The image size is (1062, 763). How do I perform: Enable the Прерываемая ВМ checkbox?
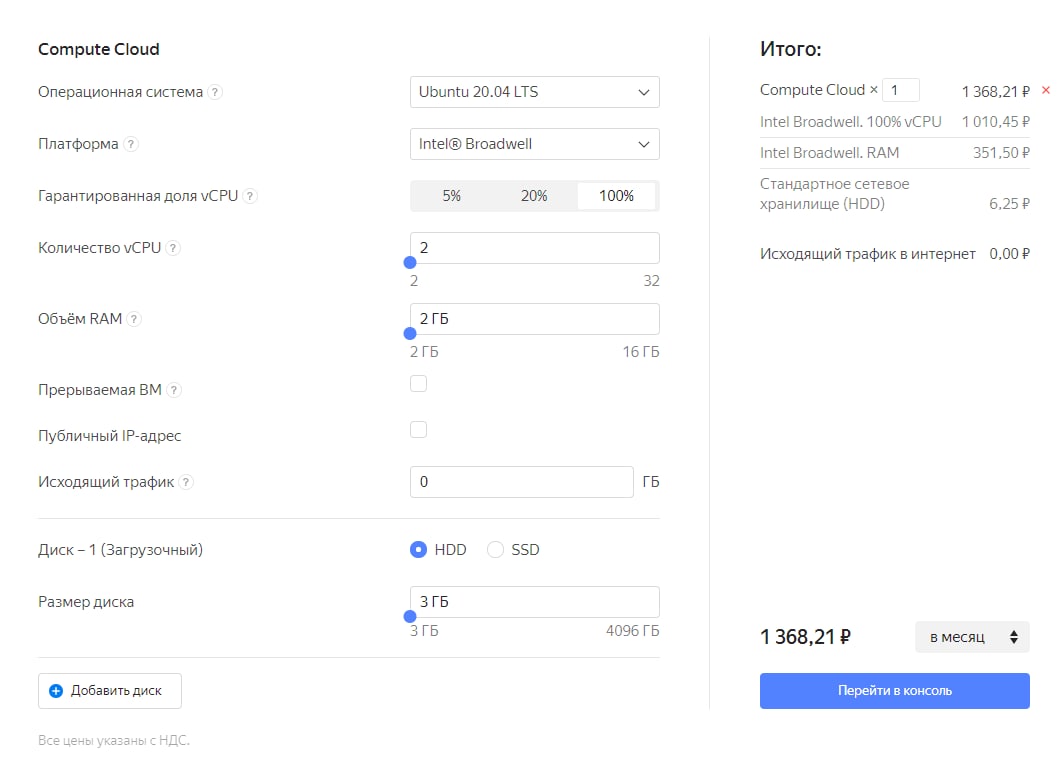pyautogui.click(x=419, y=384)
